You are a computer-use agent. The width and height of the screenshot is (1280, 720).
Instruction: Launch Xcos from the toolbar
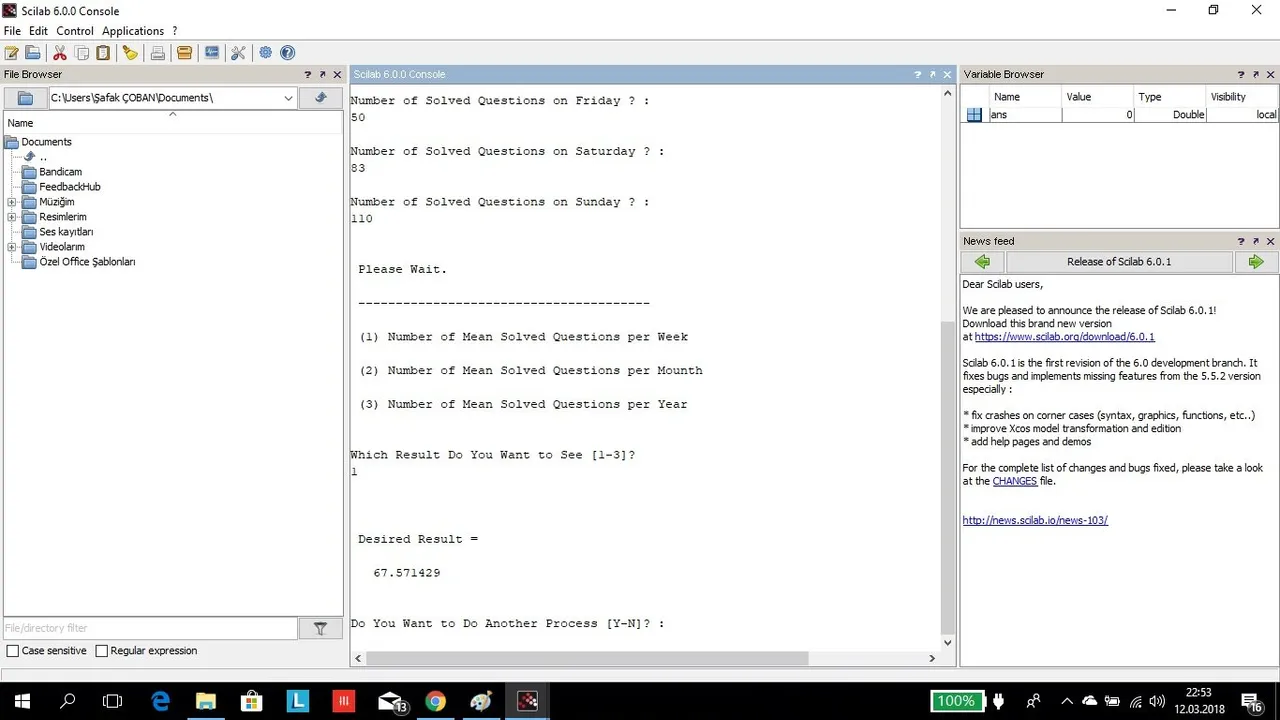[212, 53]
